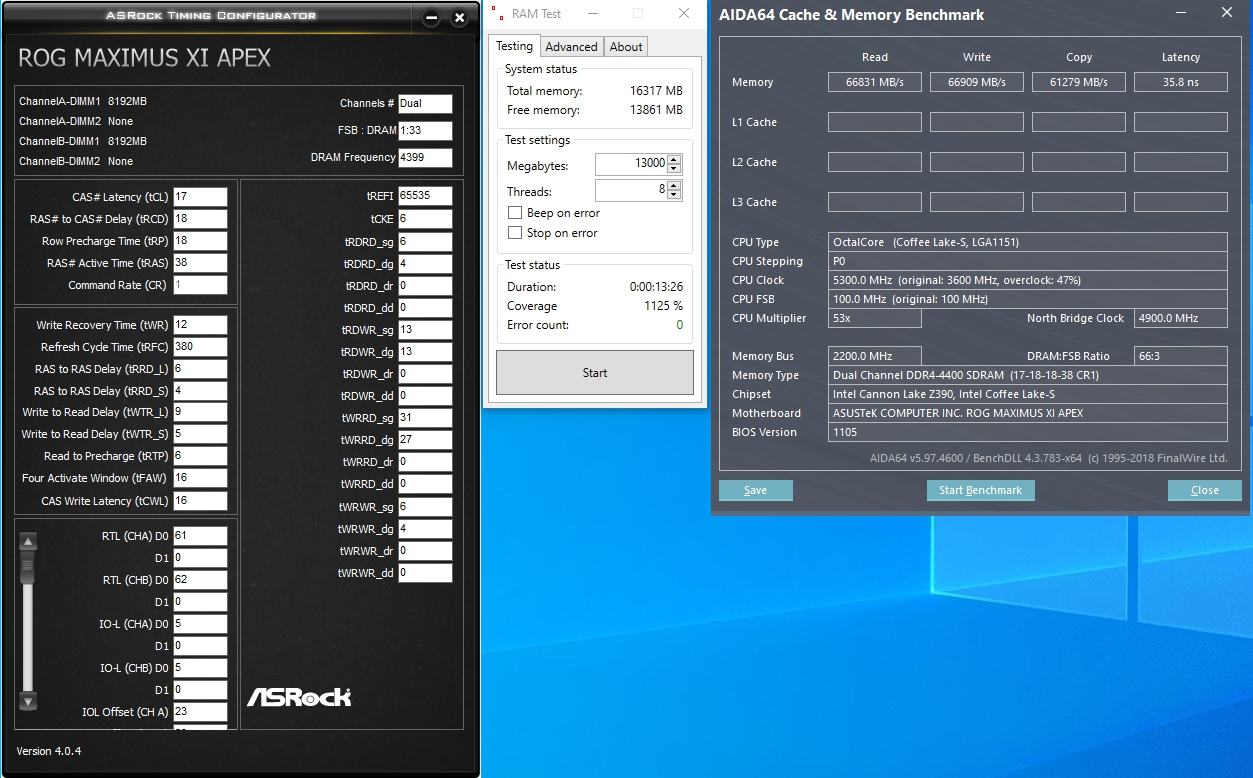Click the Start button in RAM Test

[x=595, y=373]
